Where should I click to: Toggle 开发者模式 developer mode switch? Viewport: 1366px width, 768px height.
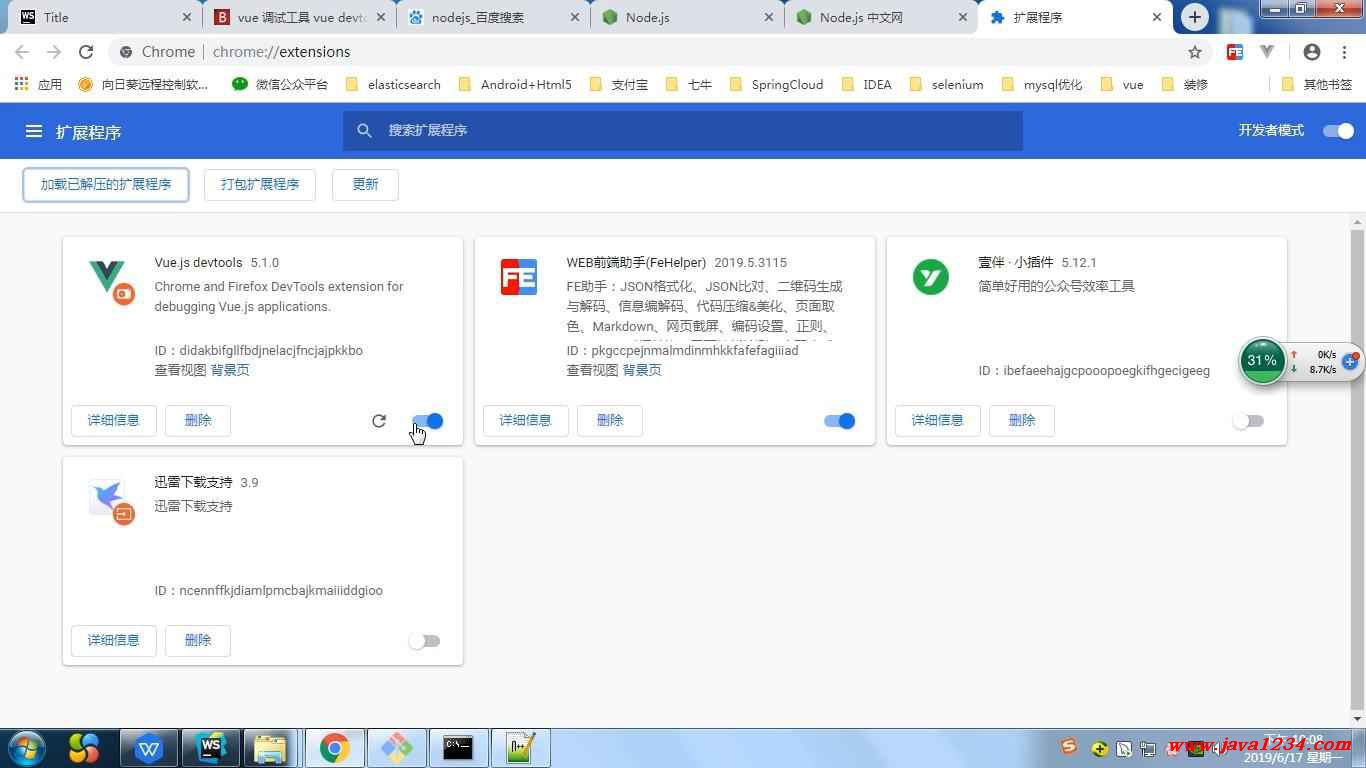[x=1338, y=131]
